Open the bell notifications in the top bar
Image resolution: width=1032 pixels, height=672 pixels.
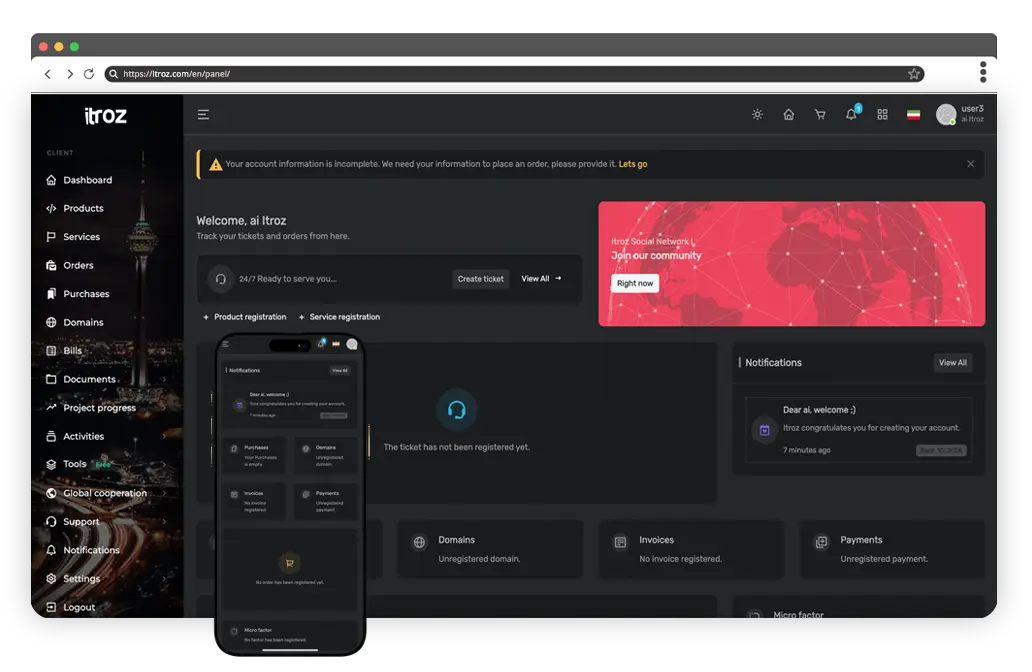coord(852,114)
